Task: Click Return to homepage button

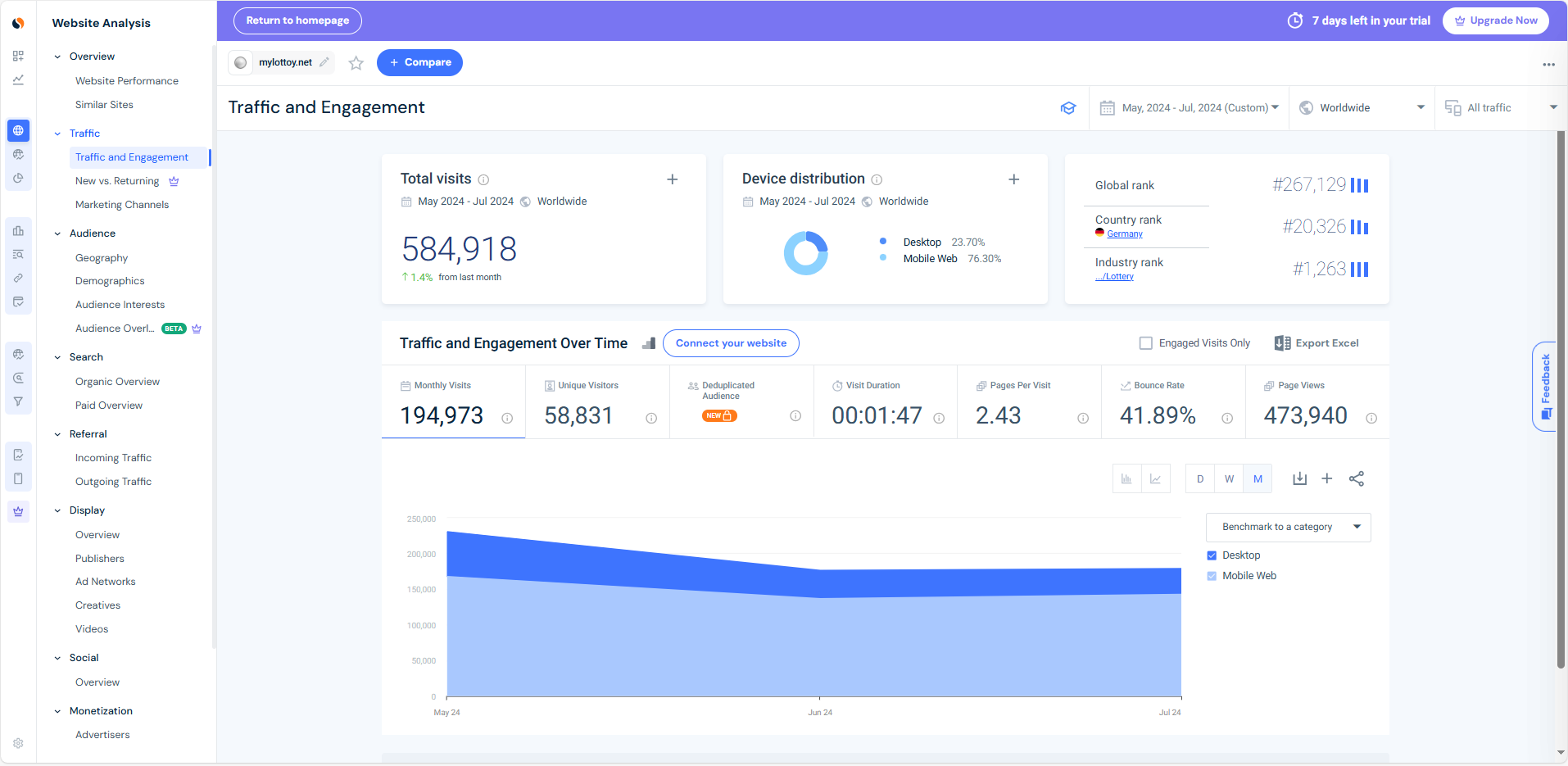Action: [297, 20]
